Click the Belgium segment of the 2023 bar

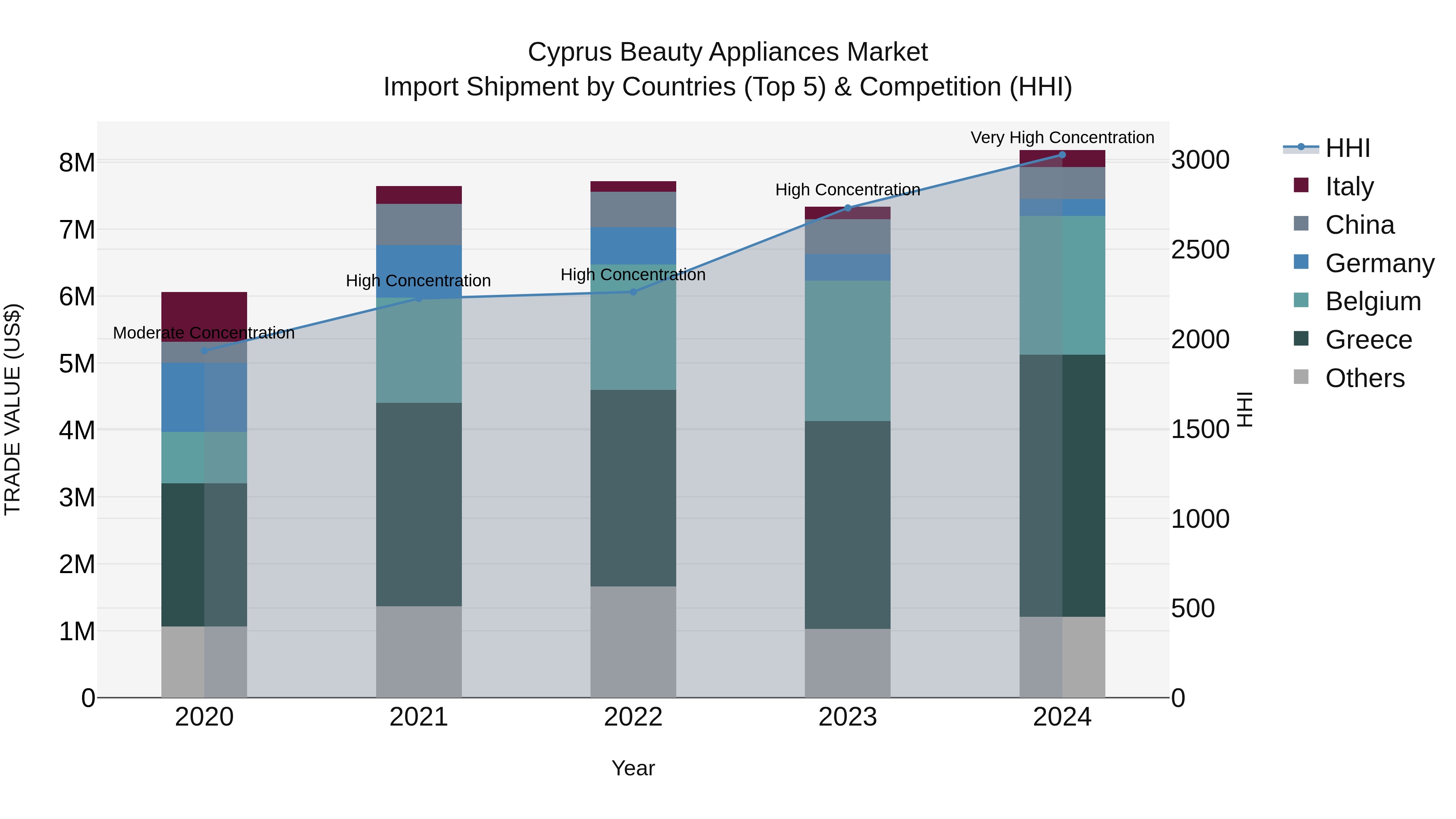[x=847, y=351]
